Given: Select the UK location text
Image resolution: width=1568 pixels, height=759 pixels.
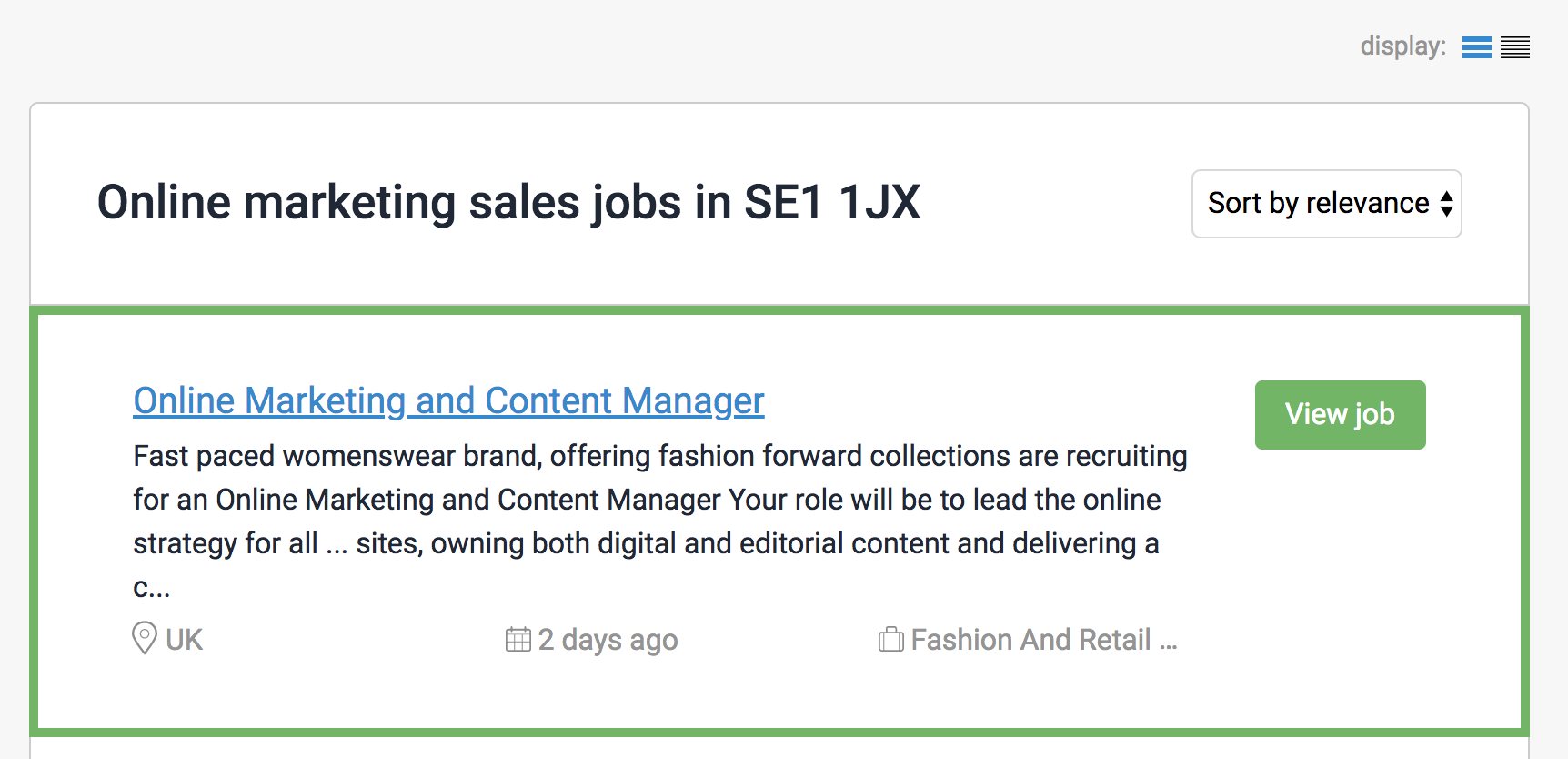Looking at the screenshot, I should point(184,640).
